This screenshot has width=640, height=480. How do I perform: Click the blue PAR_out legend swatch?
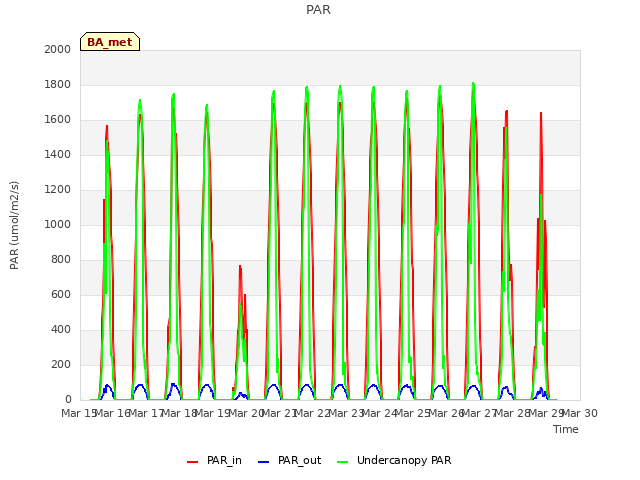(x=264, y=462)
